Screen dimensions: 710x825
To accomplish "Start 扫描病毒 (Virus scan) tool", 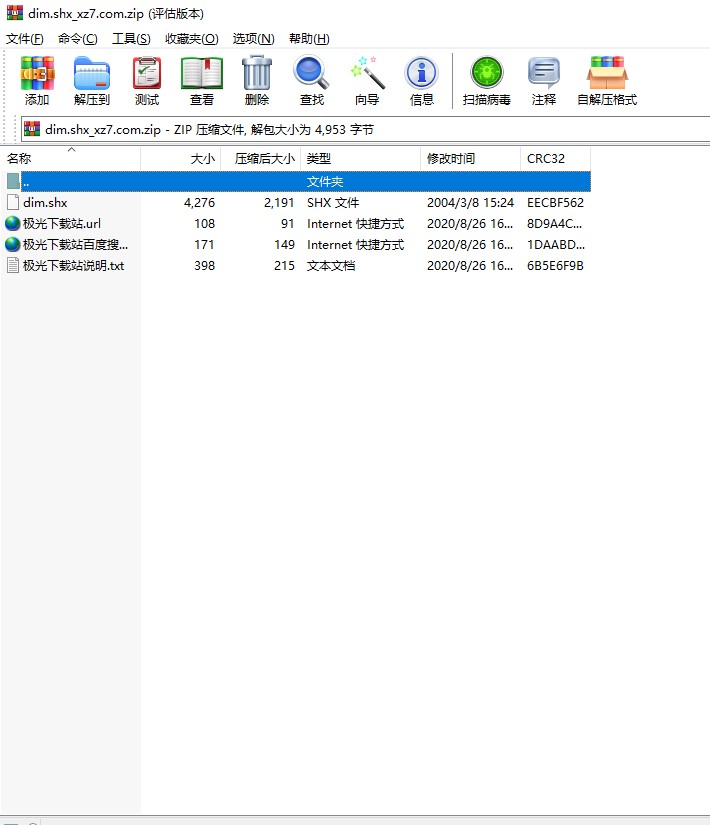I will coord(487,80).
